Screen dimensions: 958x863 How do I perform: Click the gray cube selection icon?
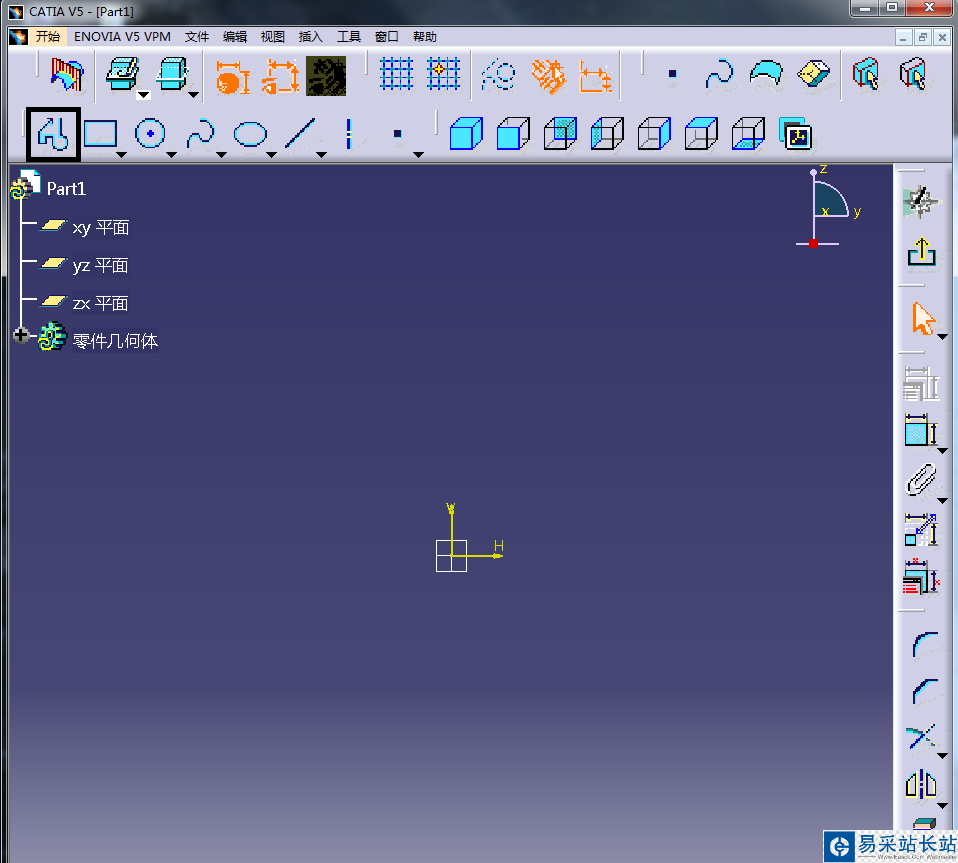coord(913,74)
